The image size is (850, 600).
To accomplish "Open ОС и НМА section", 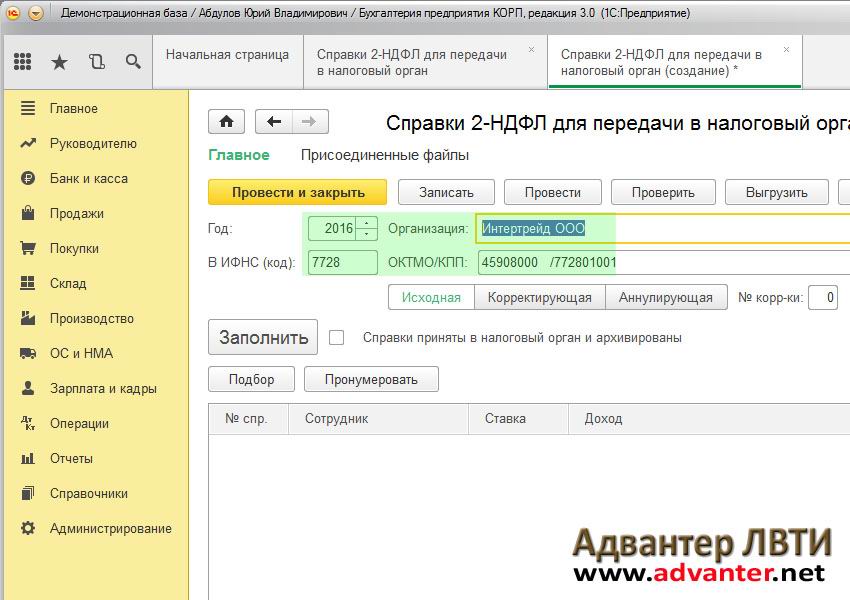I will (81, 353).
